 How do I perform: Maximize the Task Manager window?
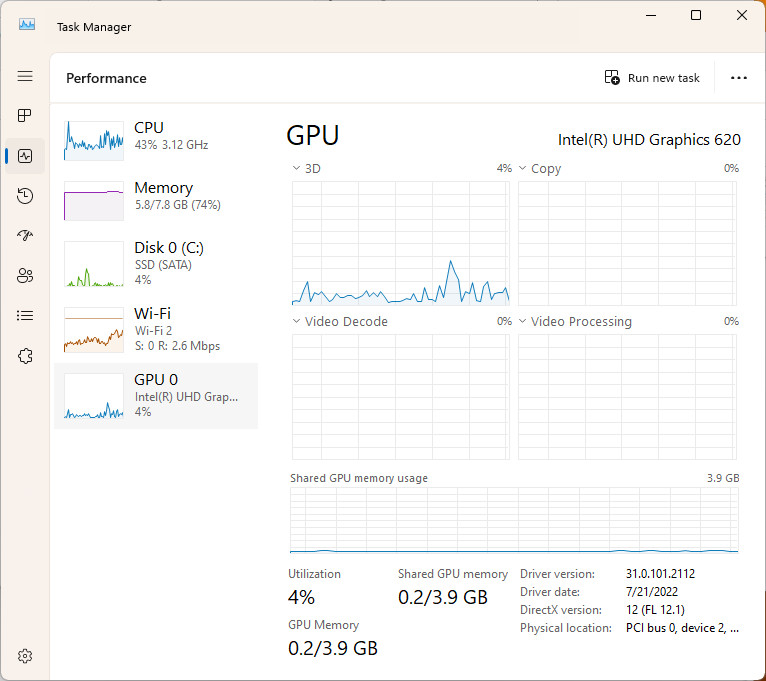[x=696, y=16]
